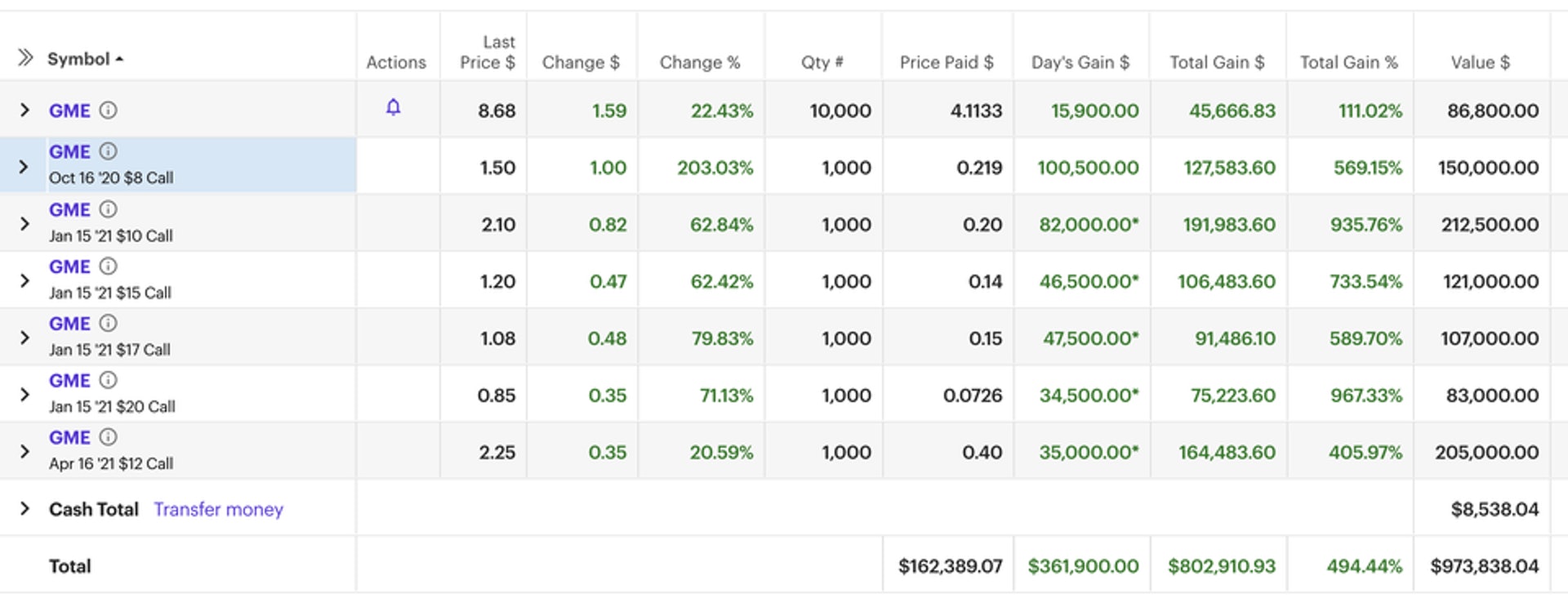Expand the GME stock position row
The image size is (1568, 608).
point(24,110)
